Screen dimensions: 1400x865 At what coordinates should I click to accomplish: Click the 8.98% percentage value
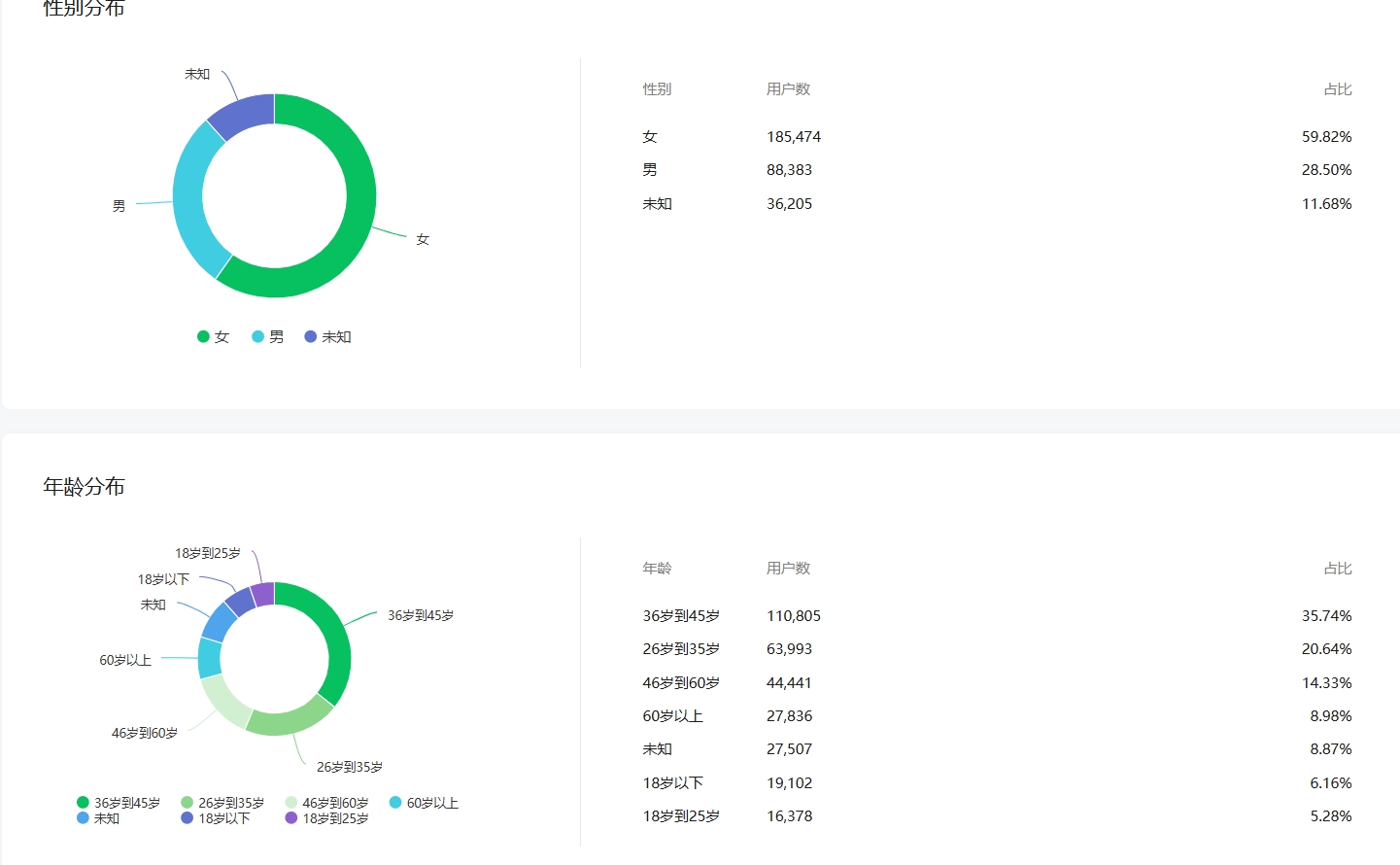pos(1331,716)
